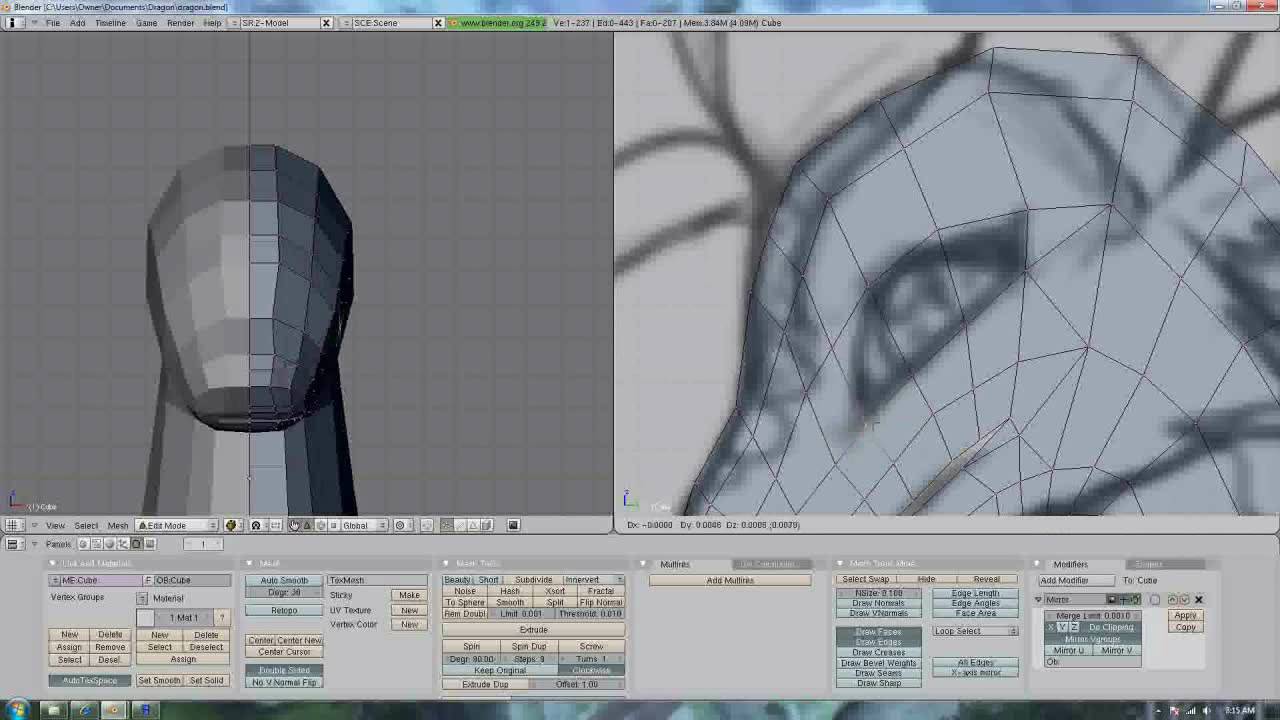Select the Logic context icon in Panels

click(83, 544)
